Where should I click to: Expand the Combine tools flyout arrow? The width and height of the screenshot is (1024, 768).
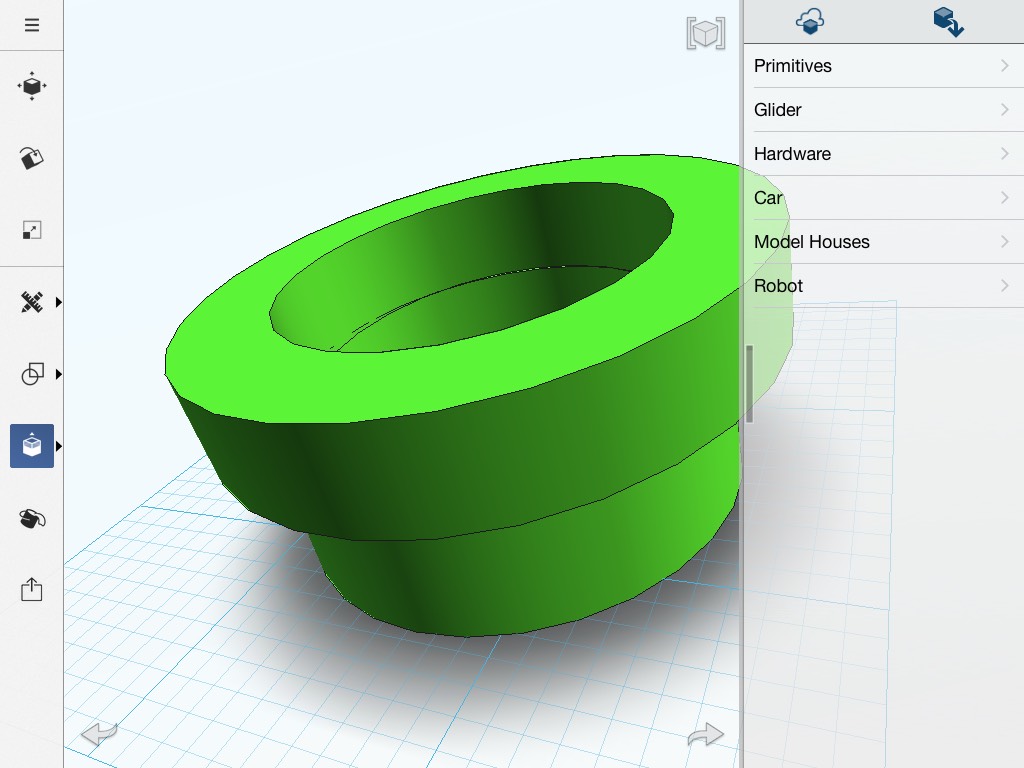(59, 374)
